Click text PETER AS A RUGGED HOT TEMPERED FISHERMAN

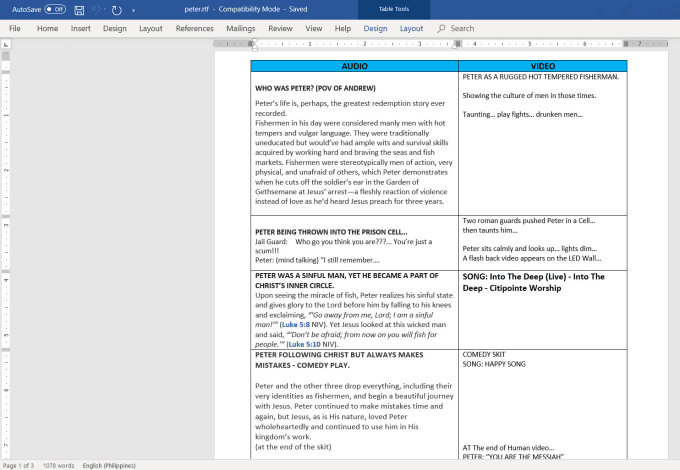click(541, 77)
